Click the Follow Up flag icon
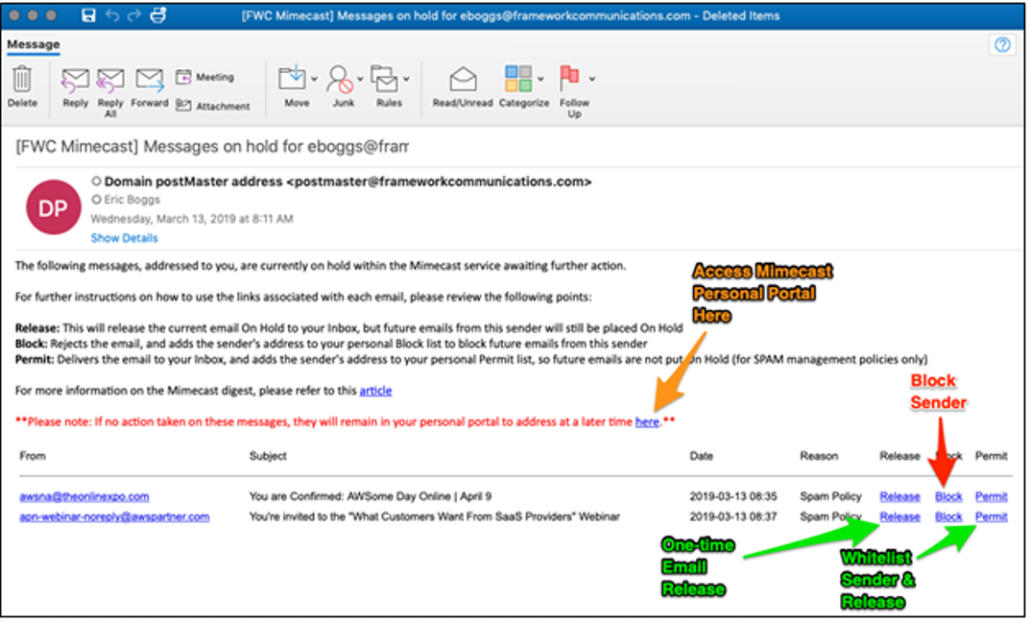The width and height of the screenshot is (1030, 622). click(569, 78)
